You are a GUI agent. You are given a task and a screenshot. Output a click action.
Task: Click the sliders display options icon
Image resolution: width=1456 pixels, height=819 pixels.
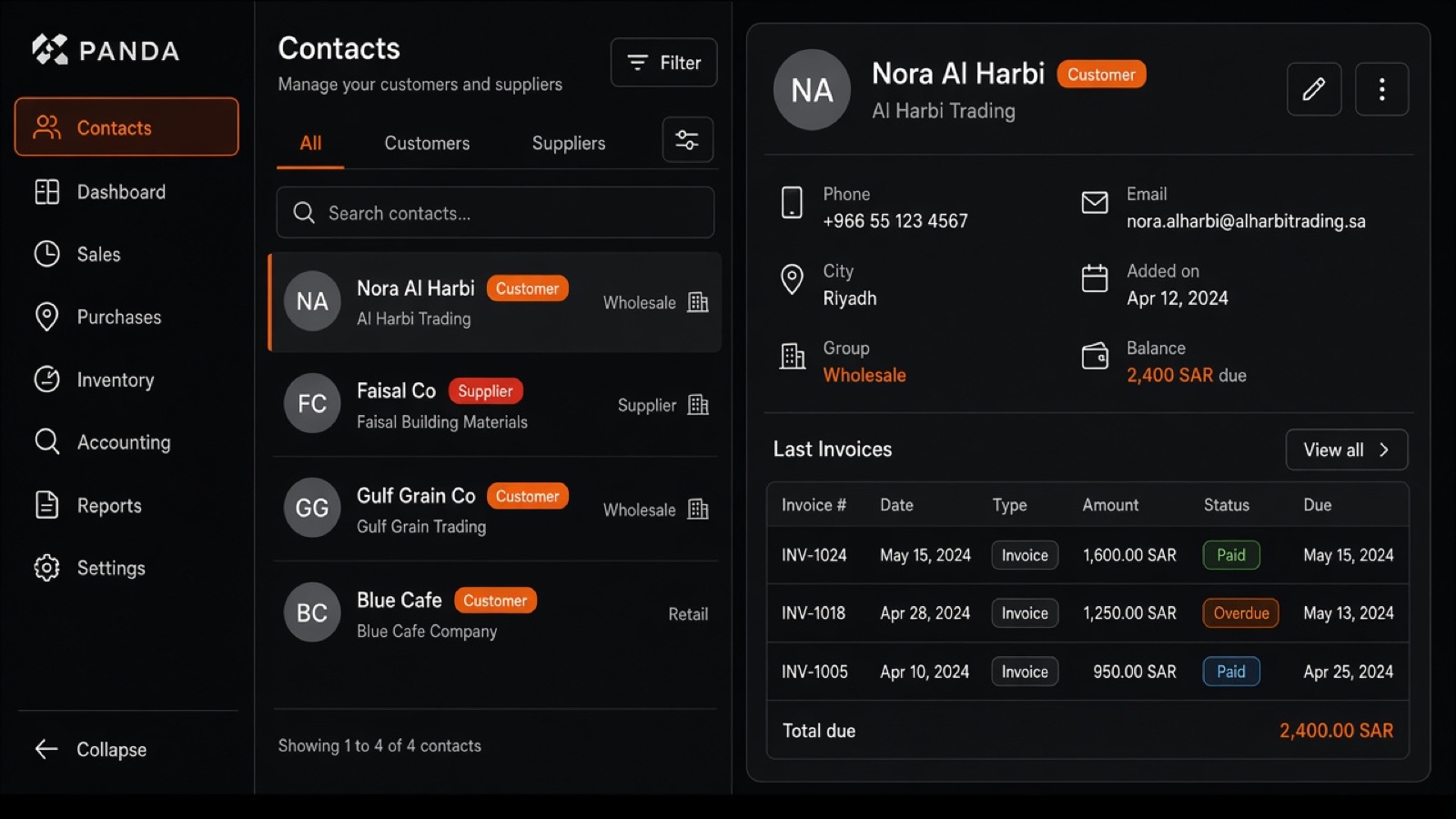[687, 140]
